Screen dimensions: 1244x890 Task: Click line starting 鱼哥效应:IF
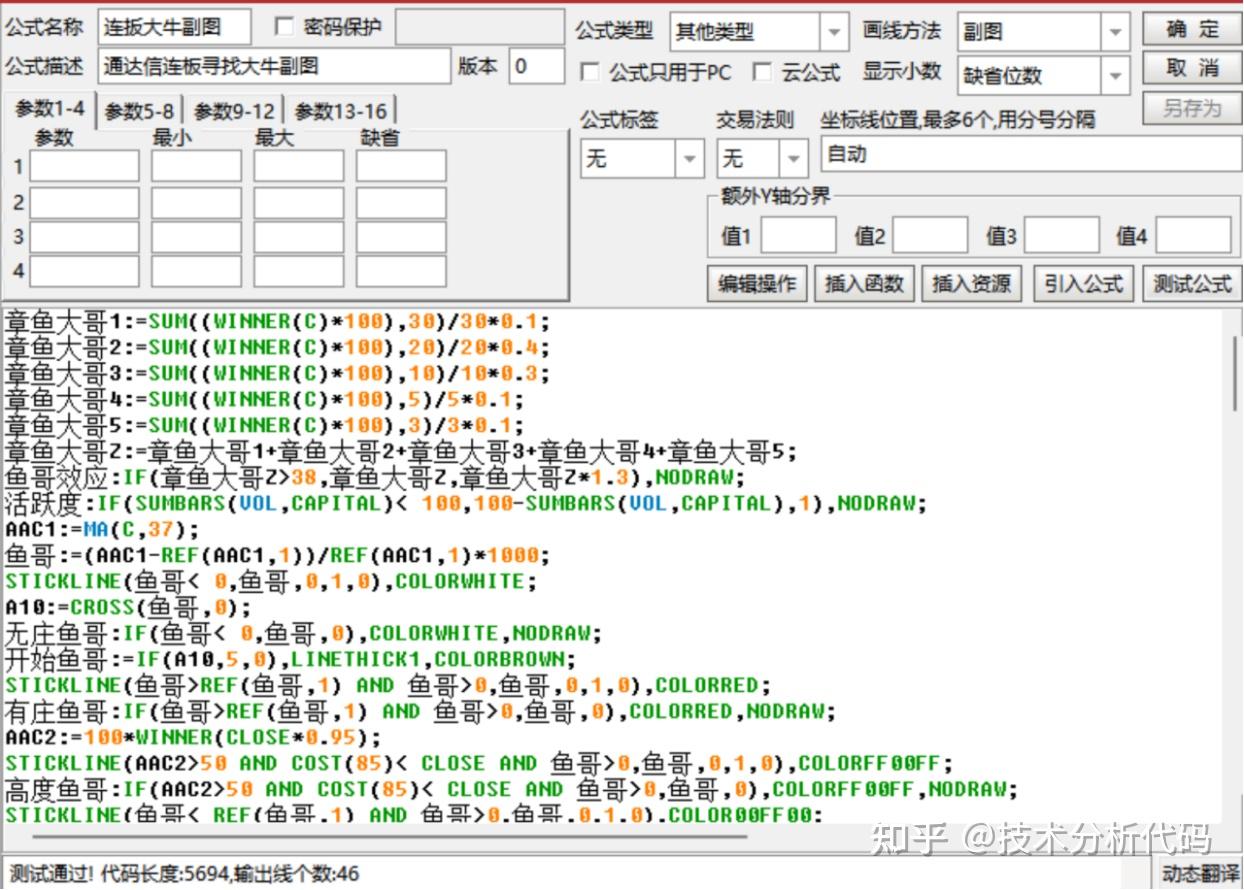pos(375,477)
